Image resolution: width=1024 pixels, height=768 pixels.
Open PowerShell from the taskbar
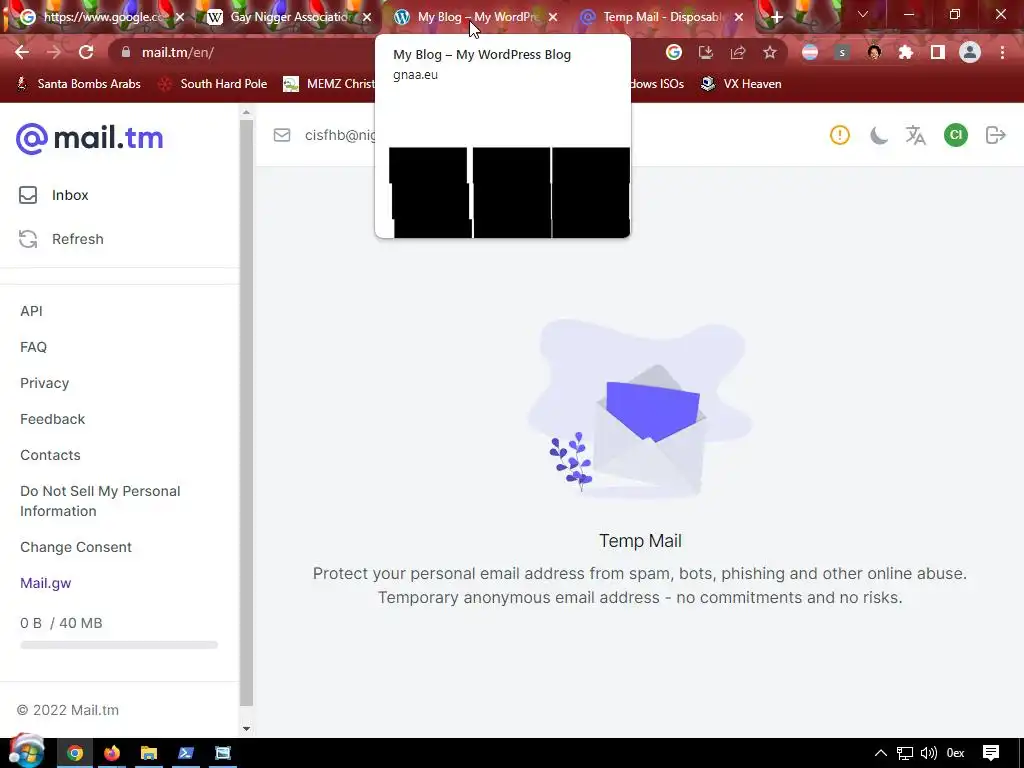[x=186, y=753]
